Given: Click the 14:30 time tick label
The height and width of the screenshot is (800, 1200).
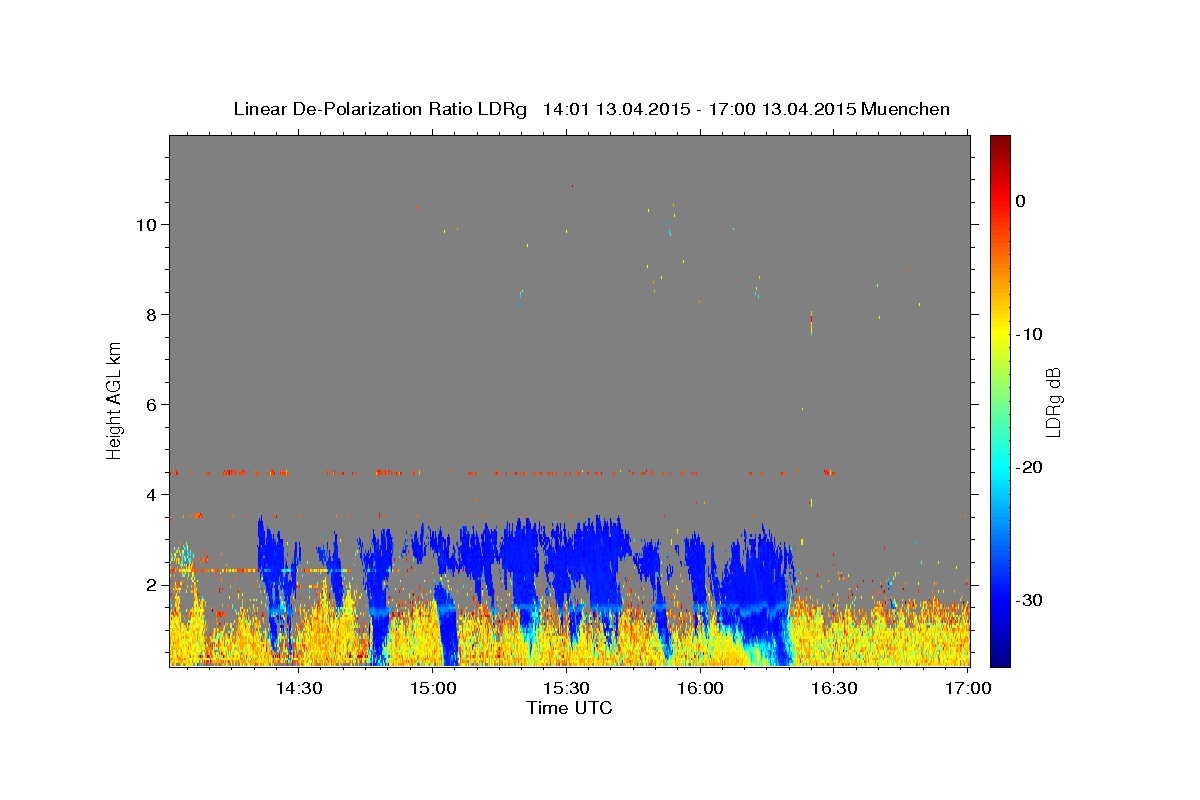Looking at the screenshot, I should 298,688.
